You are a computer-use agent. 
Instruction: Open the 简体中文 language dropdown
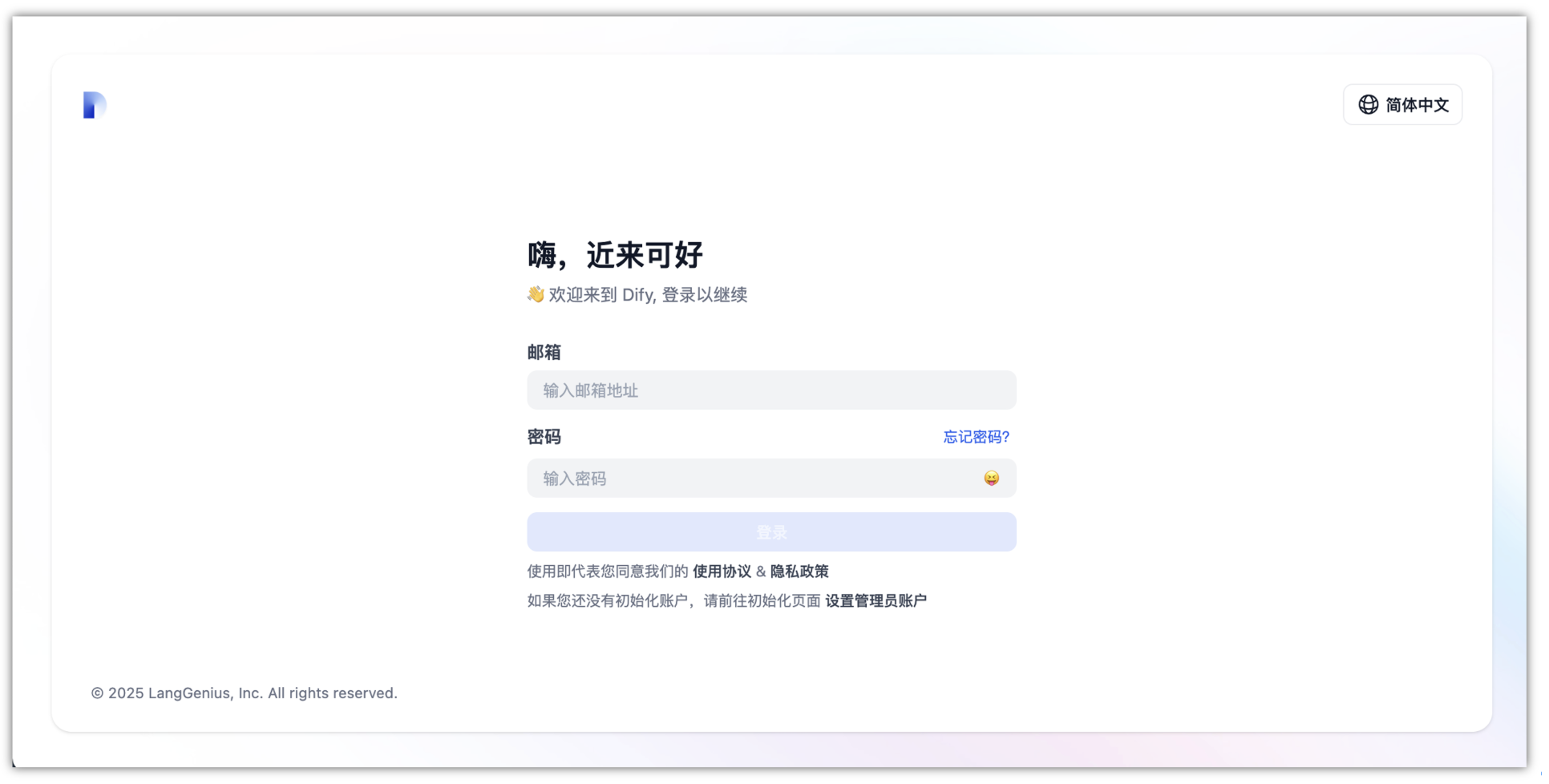pyautogui.click(x=1402, y=105)
